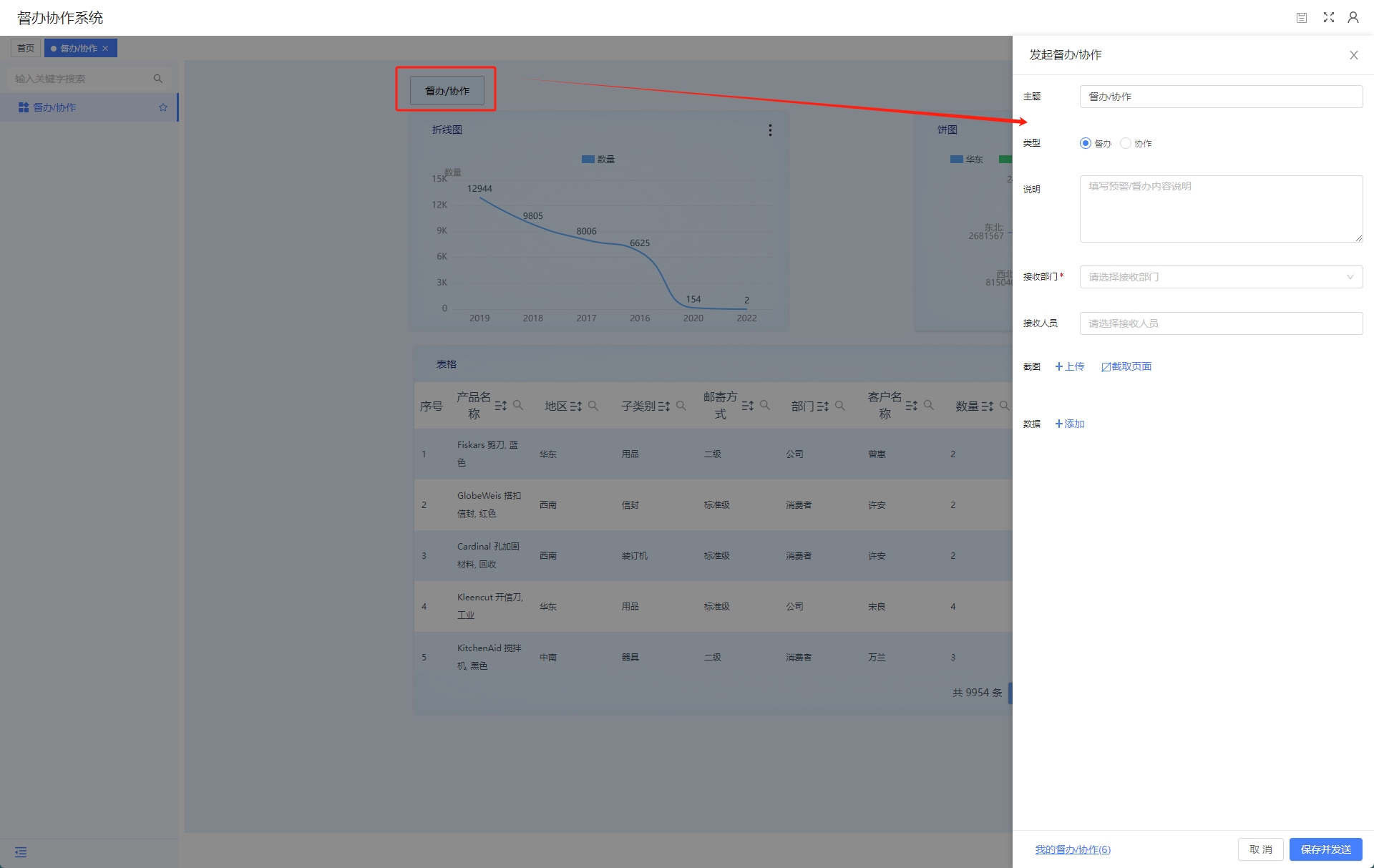Image resolution: width=1374 pixels, height=868 pixels.
Task: Click the 督办/协作 button above charts
Action: tap(447, 91)
